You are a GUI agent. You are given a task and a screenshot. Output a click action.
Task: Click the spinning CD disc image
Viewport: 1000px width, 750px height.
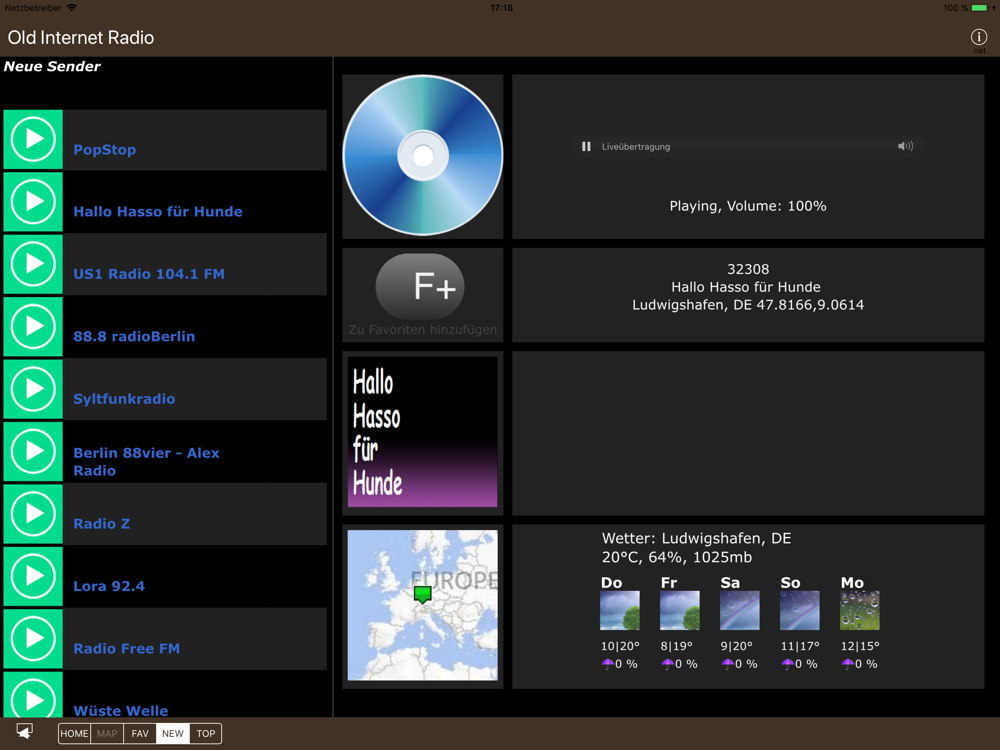coord(423,156)
